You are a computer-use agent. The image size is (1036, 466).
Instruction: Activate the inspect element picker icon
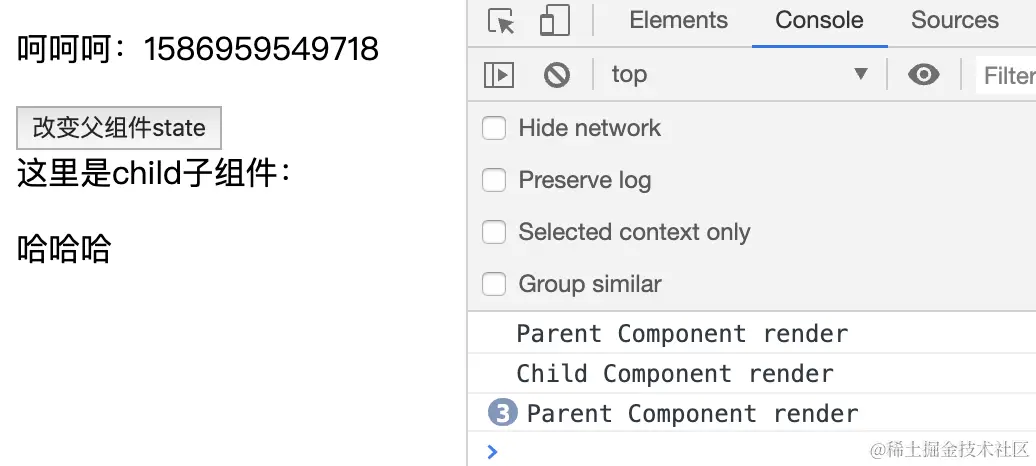pyautogui.click(x=501, y=20)
